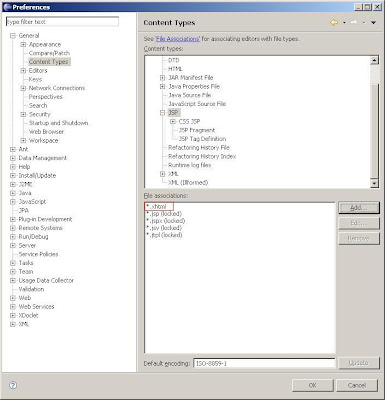Open JavaScript preferences category
The height and width of the screenshot is (400, 385).
coord(32,202)
